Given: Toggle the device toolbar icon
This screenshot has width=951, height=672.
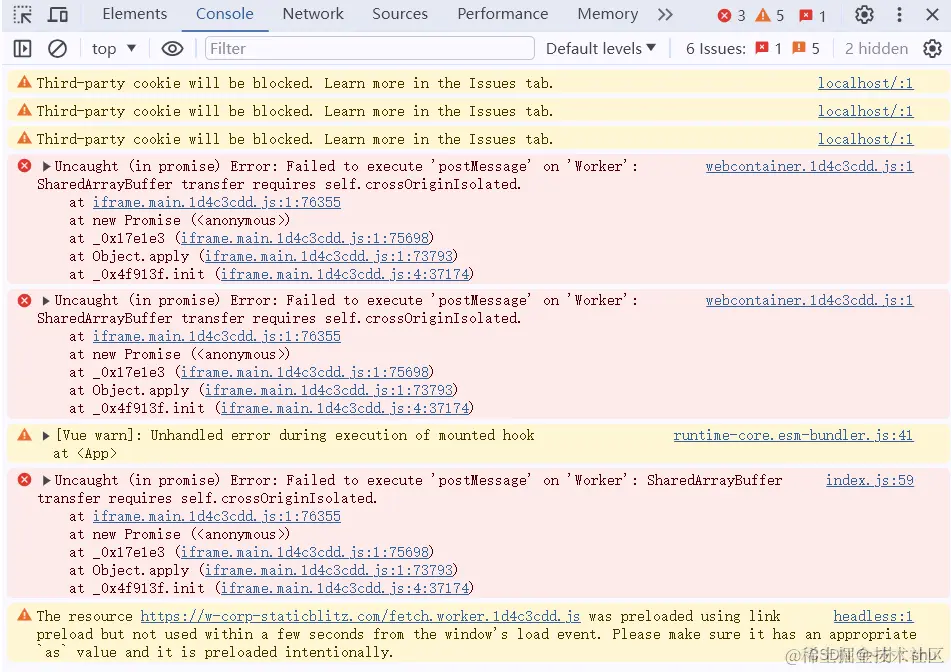Looking at the screenshot, I should coord(58,15).
